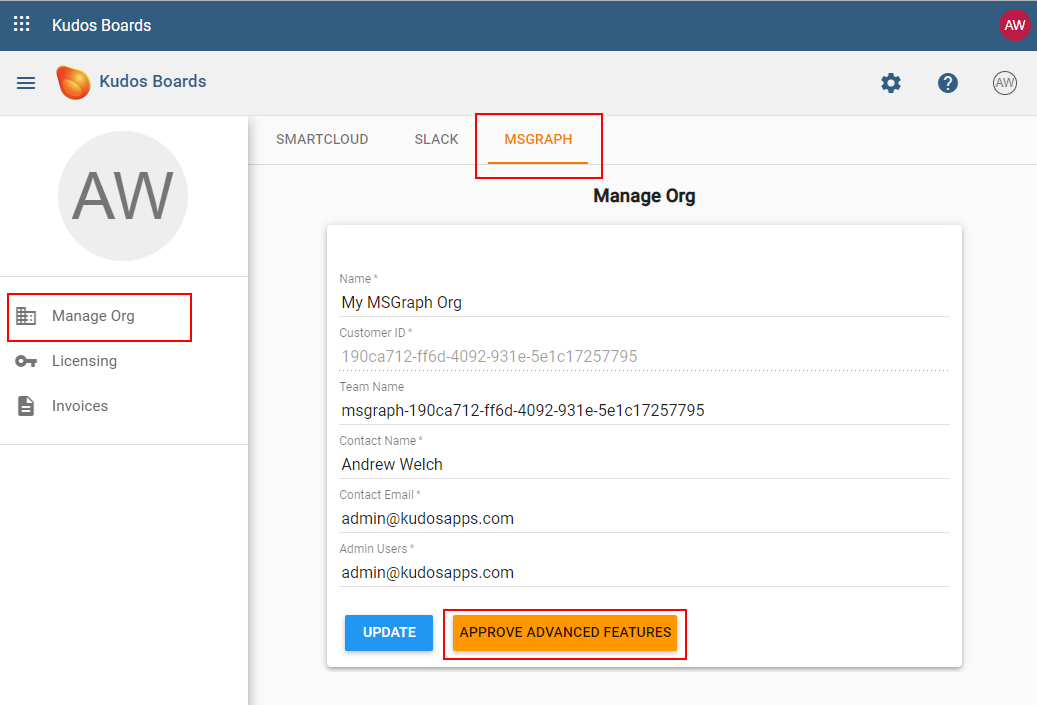Open the settings gear icon
Image resolution: width=1037 pixels, height=705 pixels.
891,83
